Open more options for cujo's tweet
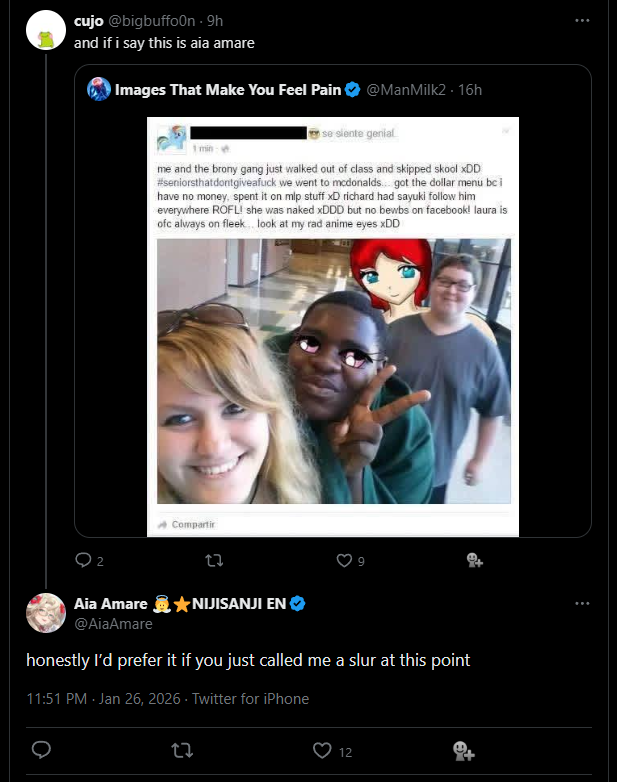The image size is (617, 782). click(x=582, y=20)
